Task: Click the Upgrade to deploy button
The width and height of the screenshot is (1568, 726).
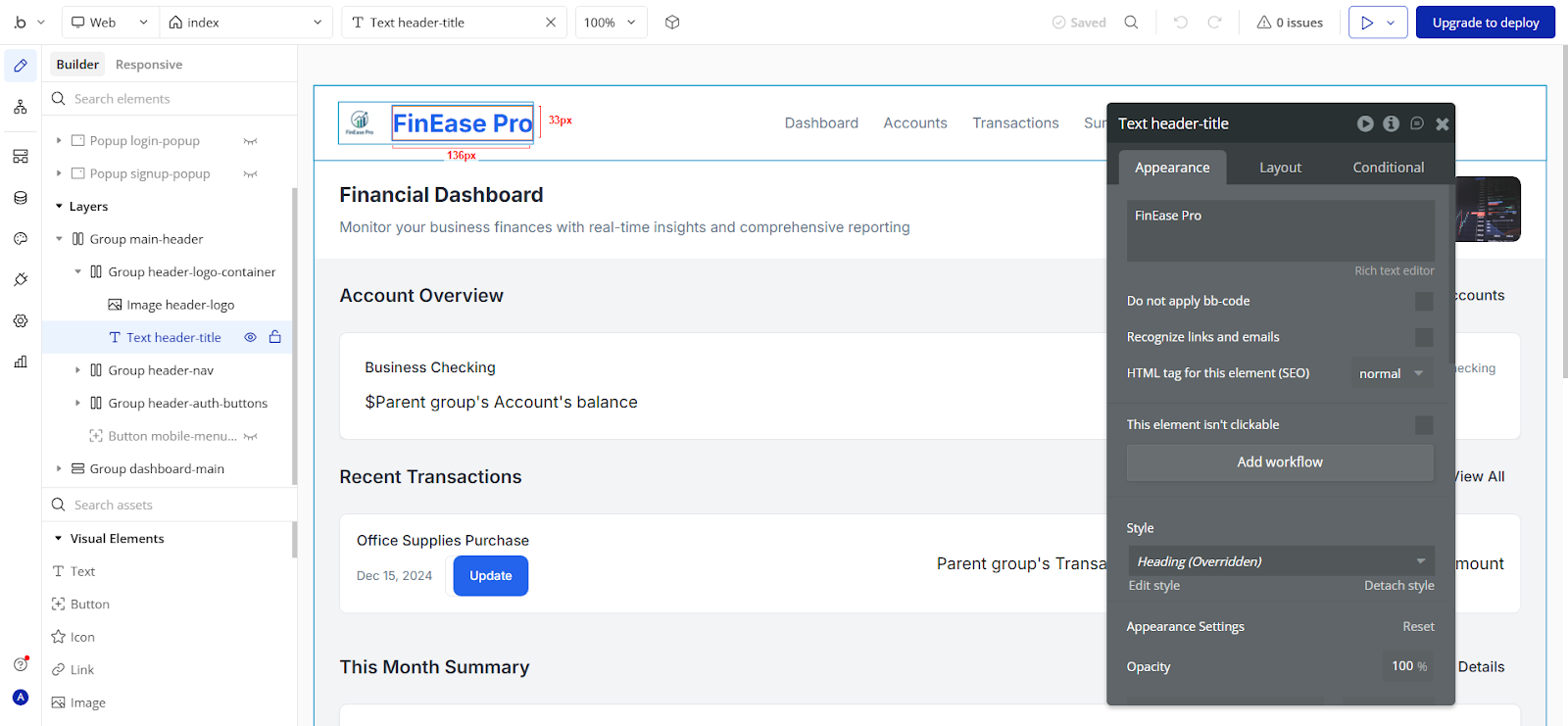Action: coord(1486,23)
